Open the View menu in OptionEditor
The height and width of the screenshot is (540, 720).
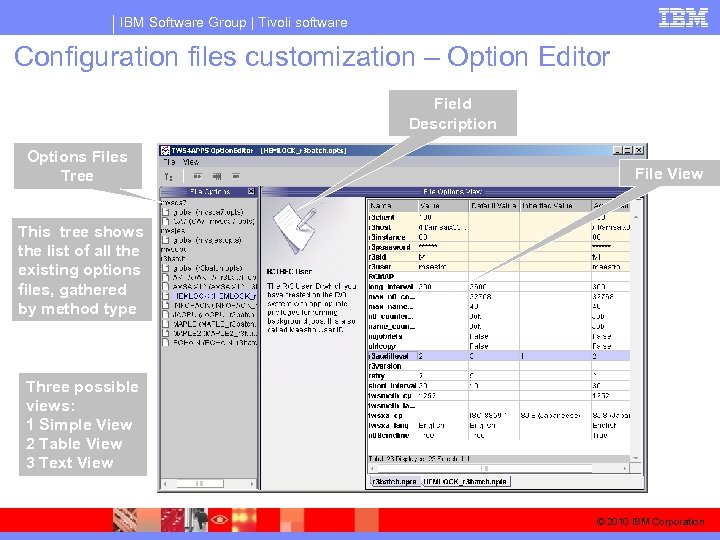[190, 162]
